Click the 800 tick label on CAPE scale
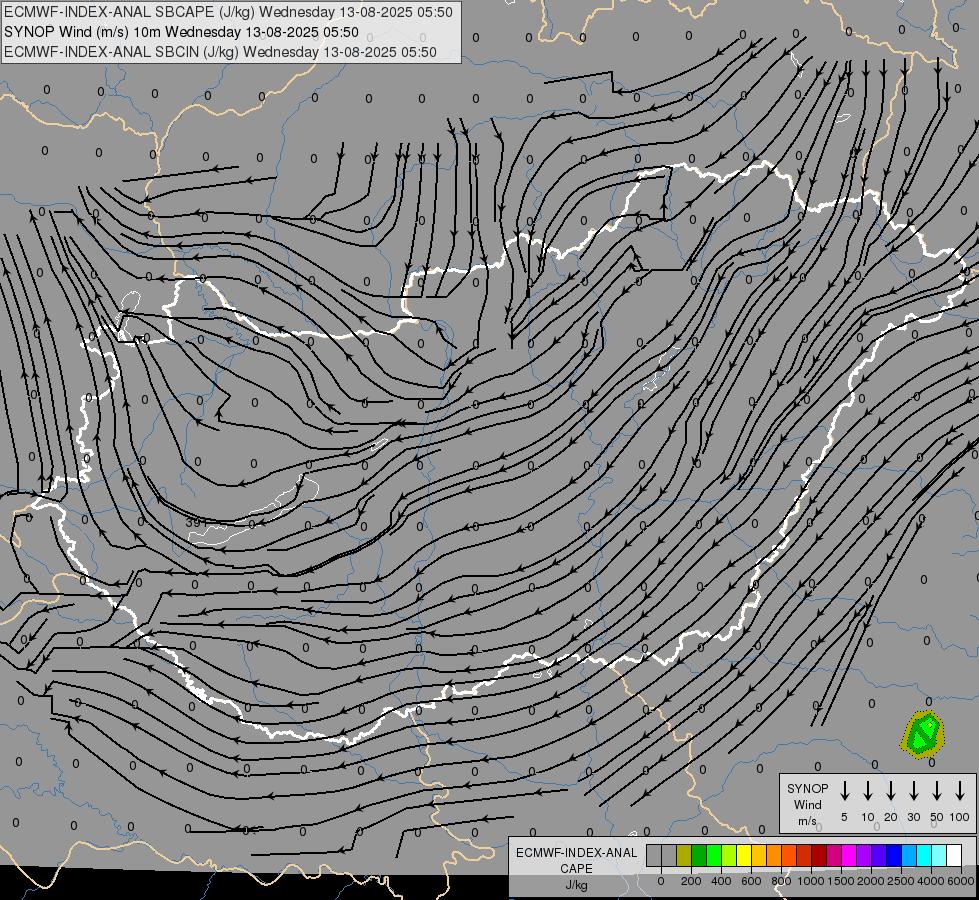This screenshot has height=900, width=979. tap(781, 881)
